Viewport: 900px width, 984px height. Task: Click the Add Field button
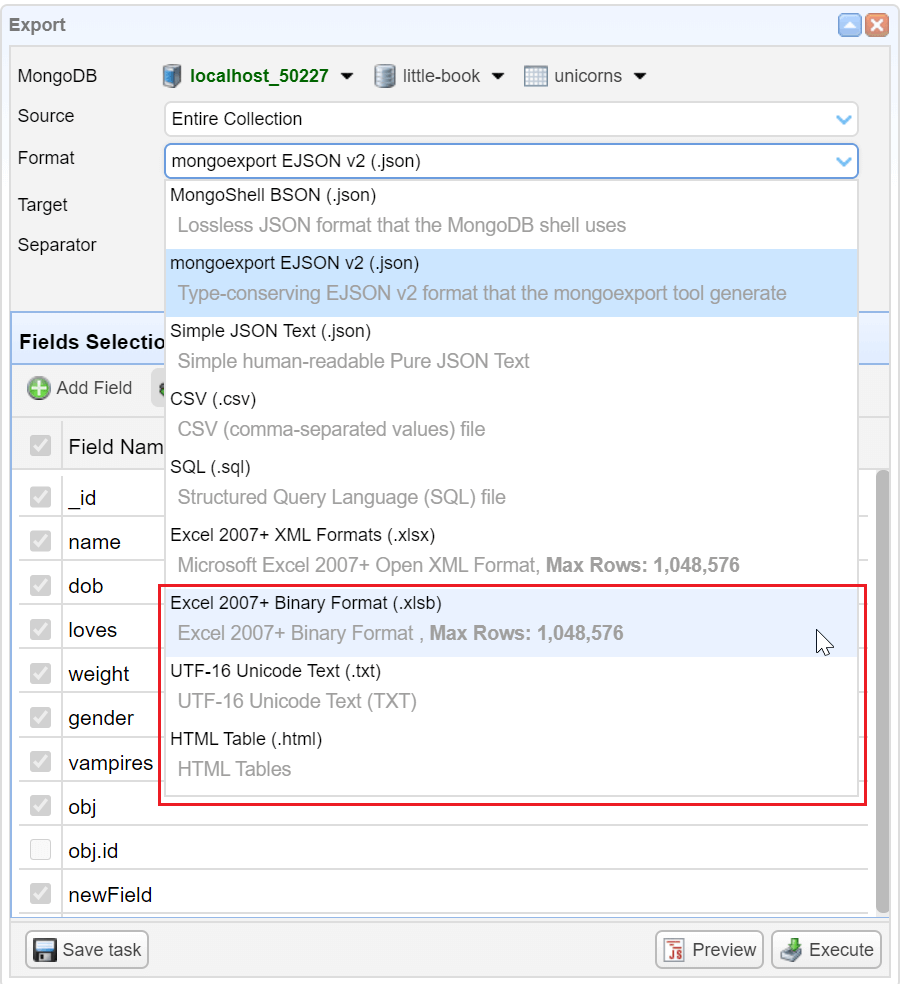click(x=80, y=388)
